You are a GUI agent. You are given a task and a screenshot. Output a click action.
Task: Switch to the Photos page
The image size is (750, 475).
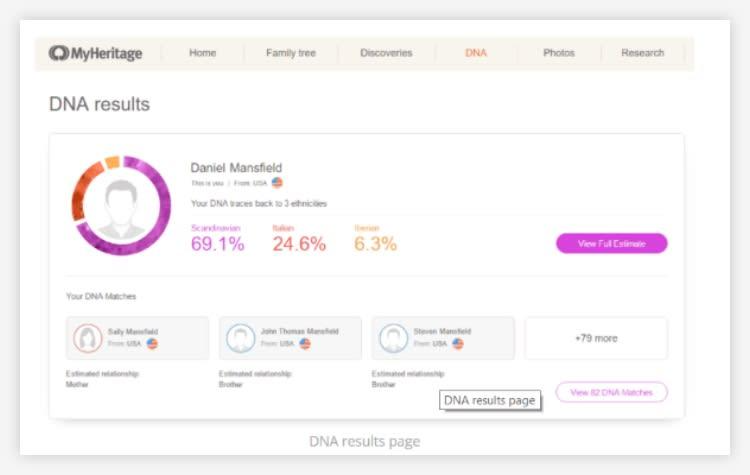pyautogui.click(x=559, y=53)
